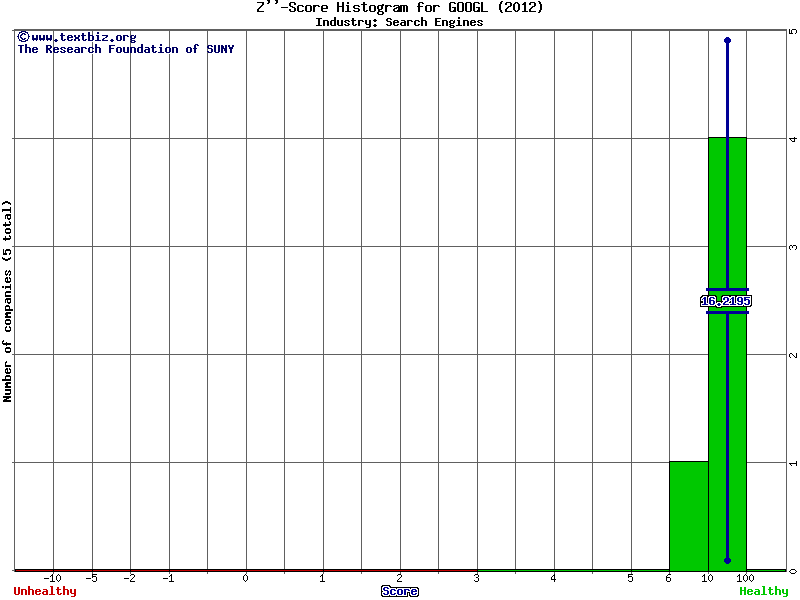Image resolution: width=800 pixels, height=600 pixels.
Task: Click the 5 tick label on right y-axis
Action: 792,31
